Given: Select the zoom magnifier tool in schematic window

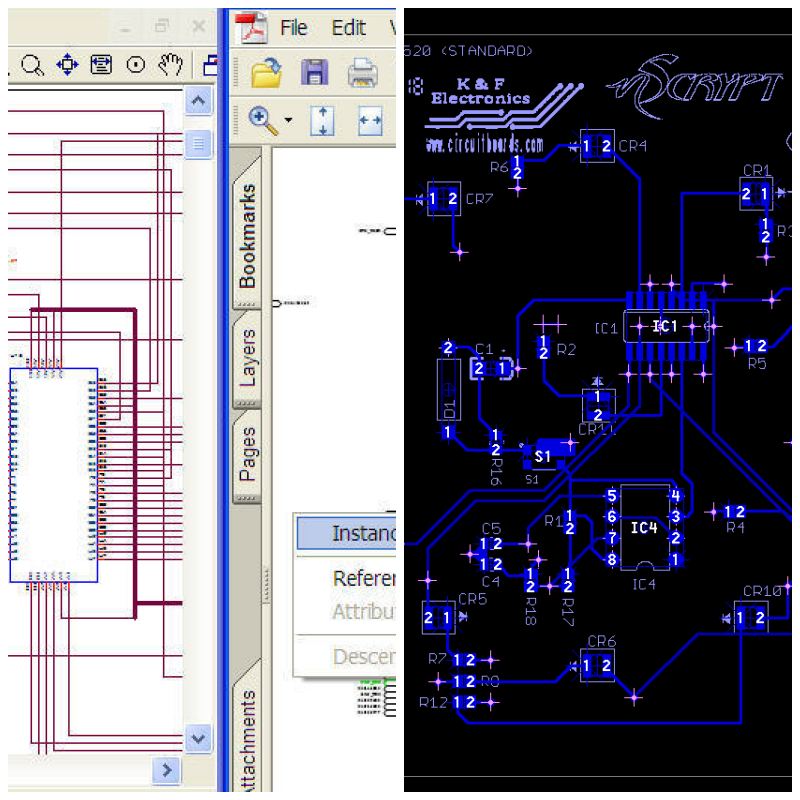Looking at the screenshot, I should click(x=32, y=65).
